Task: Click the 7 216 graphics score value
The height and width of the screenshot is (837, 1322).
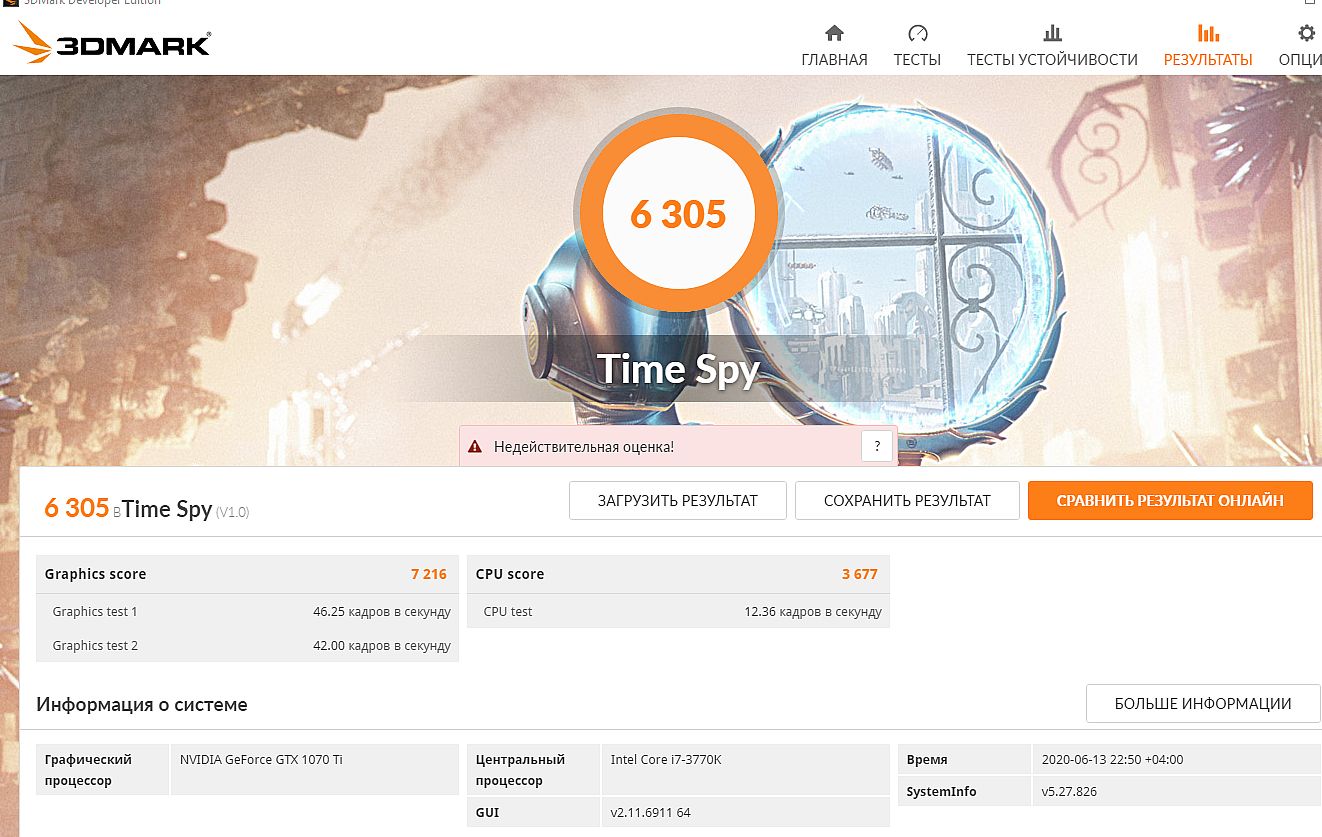Action: click(429, 574)
